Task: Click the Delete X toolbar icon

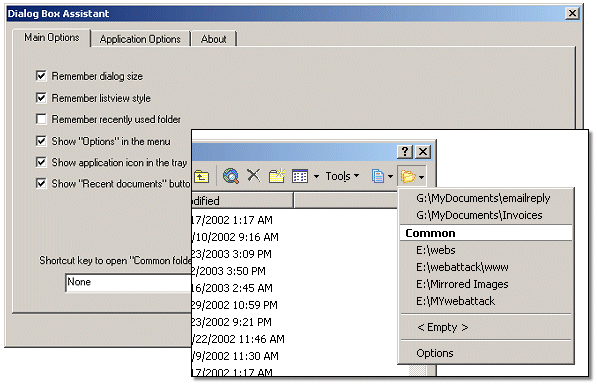Action: pyautogui.click(x=254, y=176)
